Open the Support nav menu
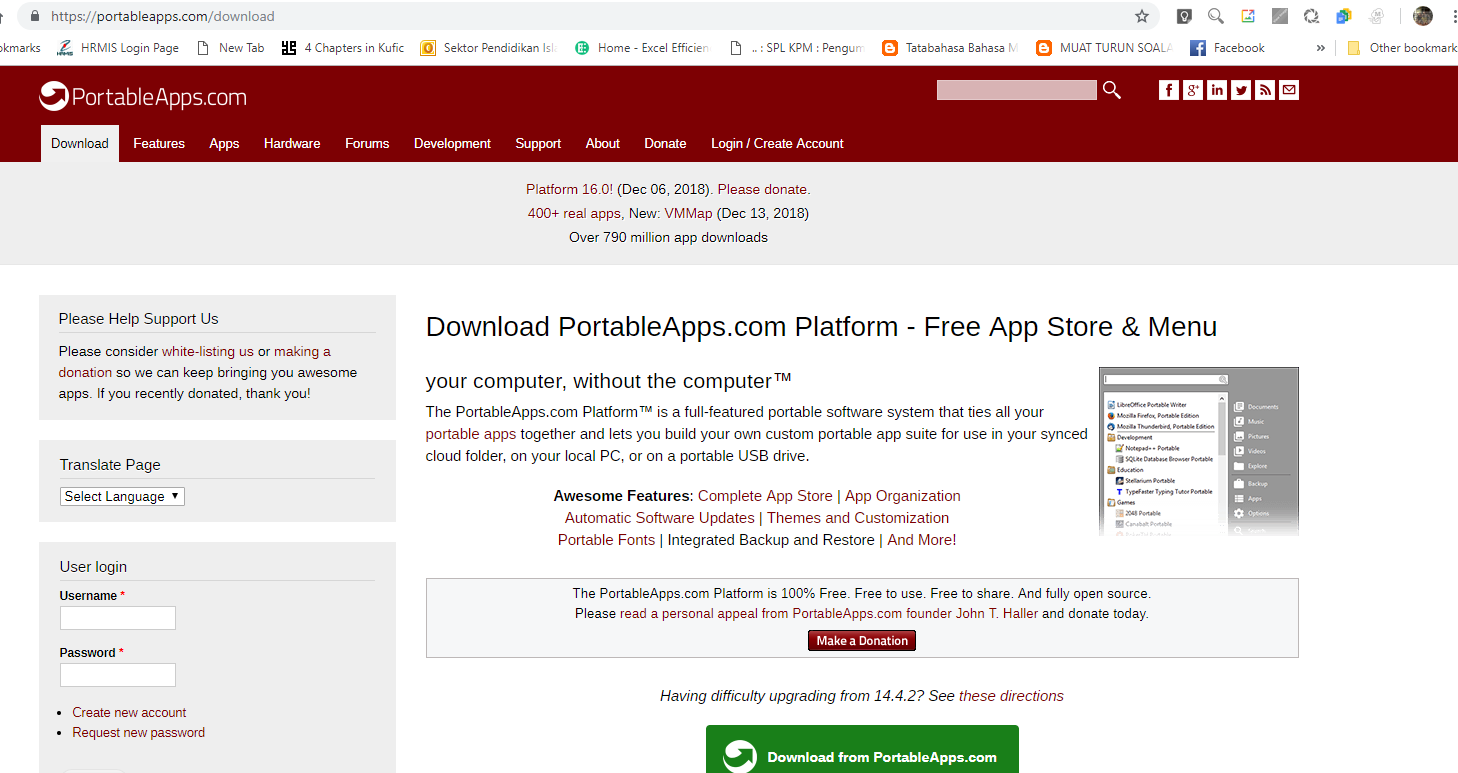 (x=538, y=143)
